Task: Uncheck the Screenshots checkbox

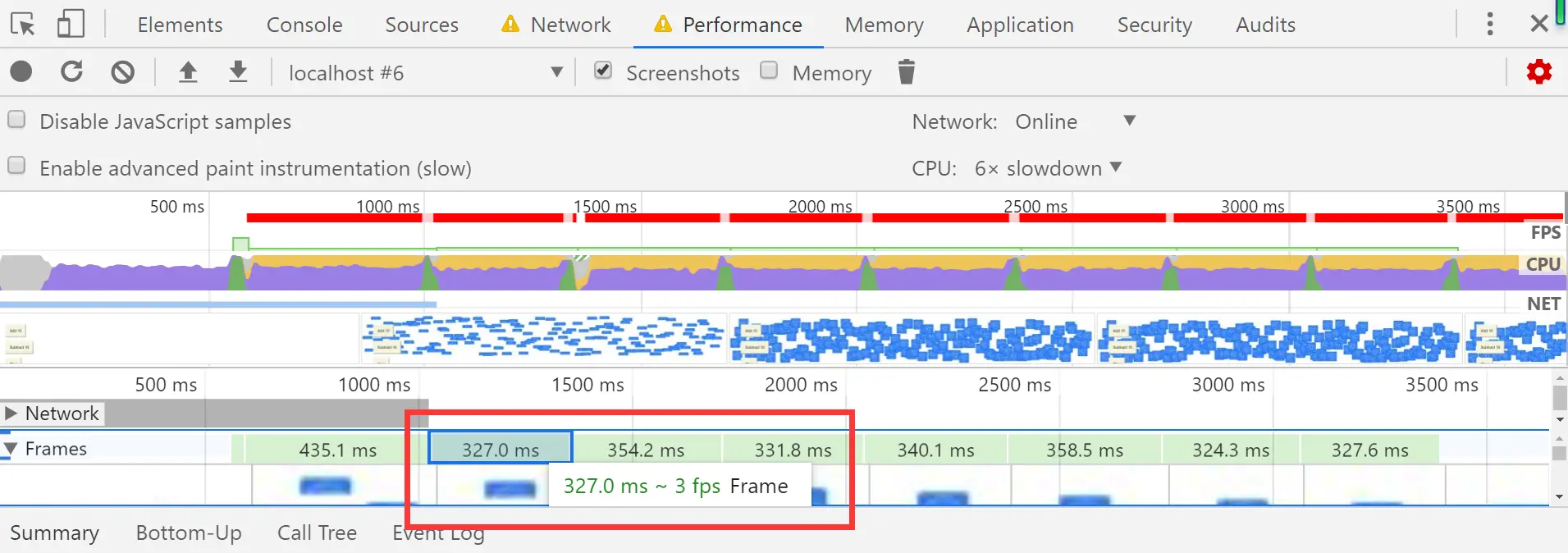Action: 603,71
